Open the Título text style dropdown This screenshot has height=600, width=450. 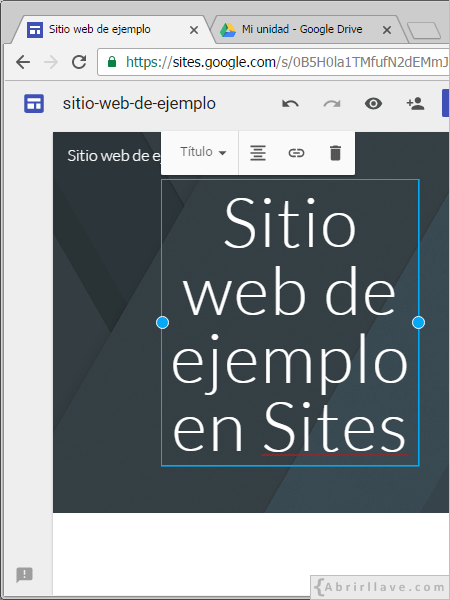coord(203,152)
